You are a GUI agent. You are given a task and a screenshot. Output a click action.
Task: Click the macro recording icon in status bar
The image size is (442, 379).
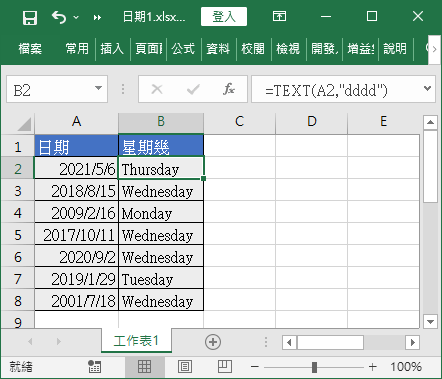(x=94, y=367)
